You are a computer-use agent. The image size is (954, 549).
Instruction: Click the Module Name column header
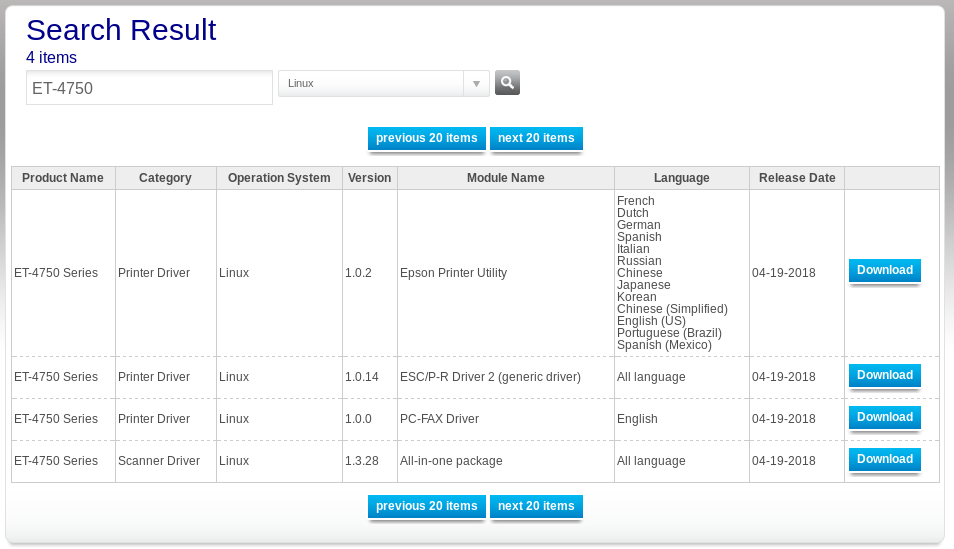tap(505, 178)
